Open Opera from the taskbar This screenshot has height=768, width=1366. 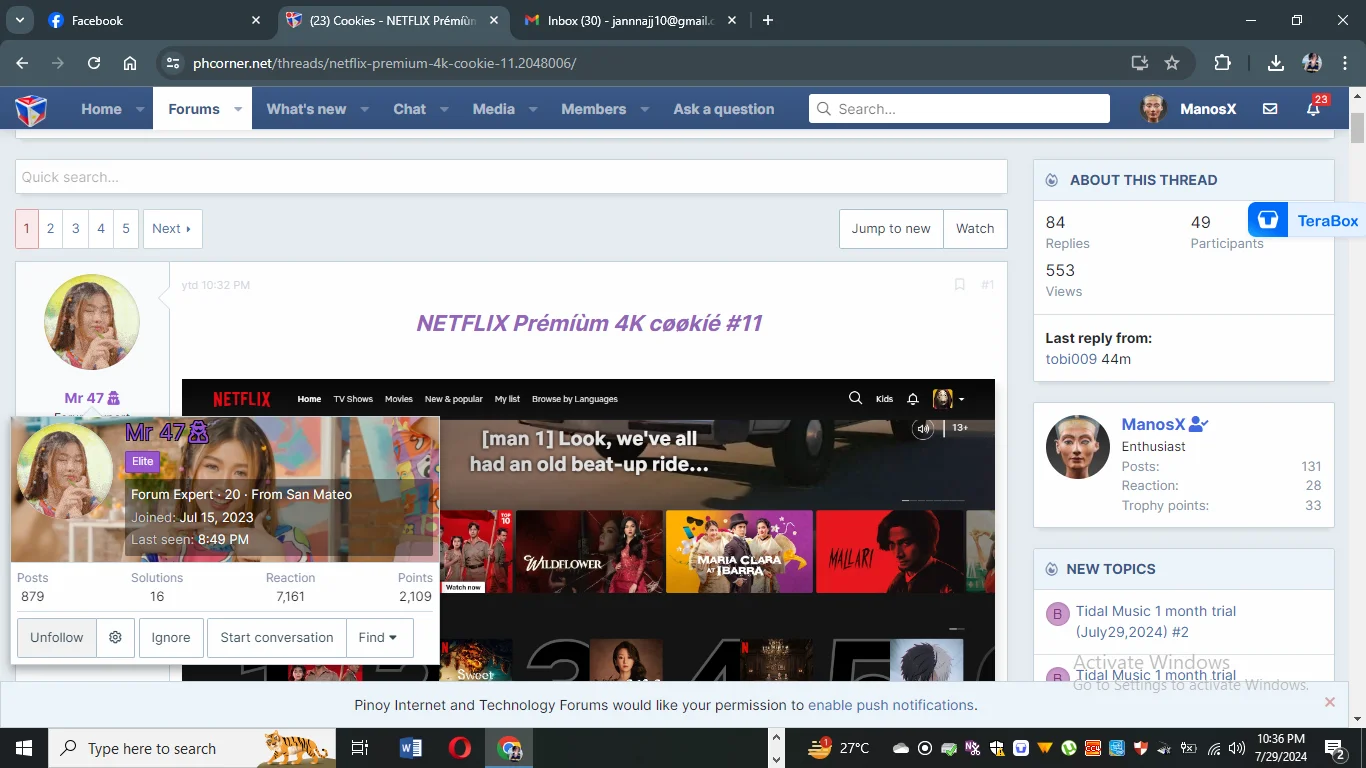(460, 748)
